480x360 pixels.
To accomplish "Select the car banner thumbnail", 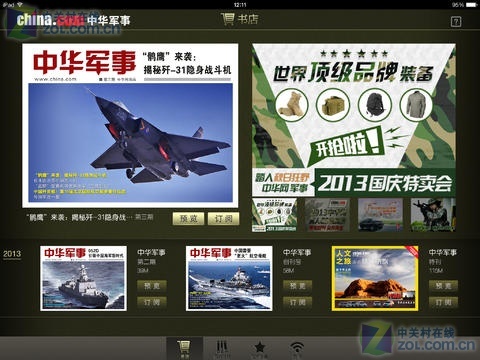I will 380,215.
